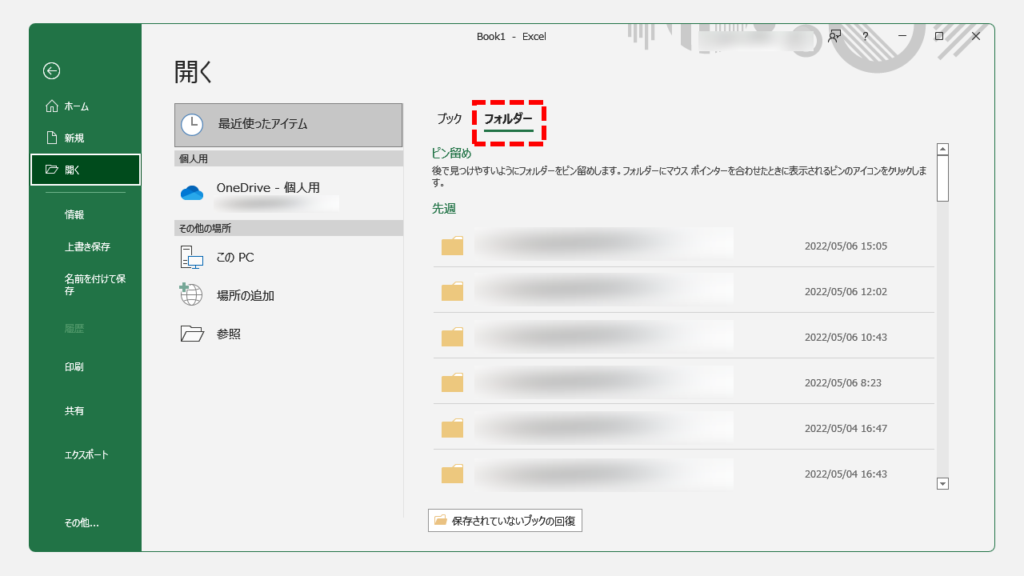Click the back arrow icon in sidebar
Image resolution: width=1024 pixels, height=576 pixels.
(x=52, y=71)
